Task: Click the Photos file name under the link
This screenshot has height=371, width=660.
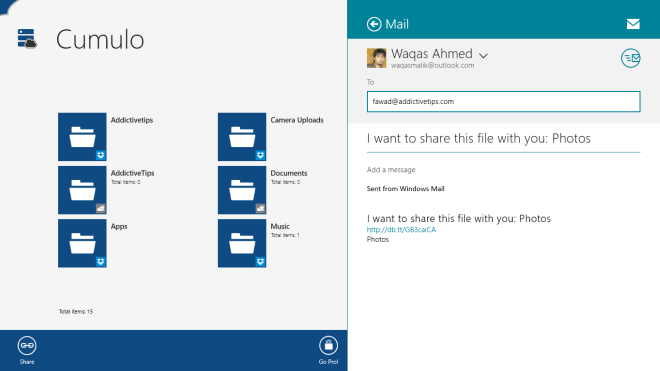Action: 378,239
